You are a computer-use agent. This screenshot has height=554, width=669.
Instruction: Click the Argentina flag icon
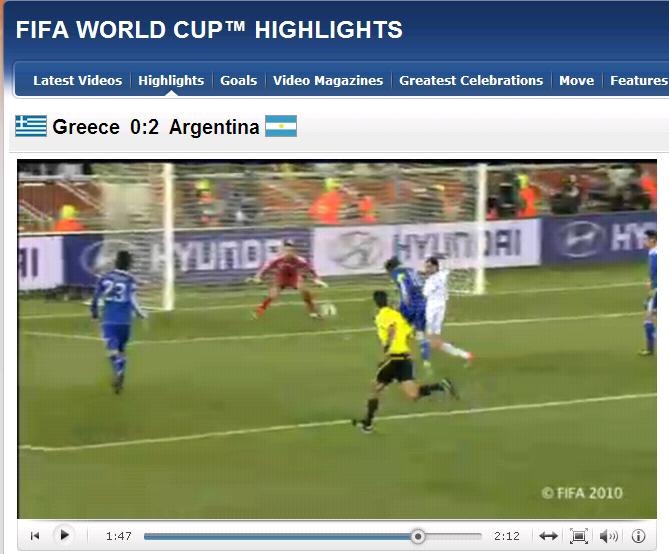tap(281, 126)
